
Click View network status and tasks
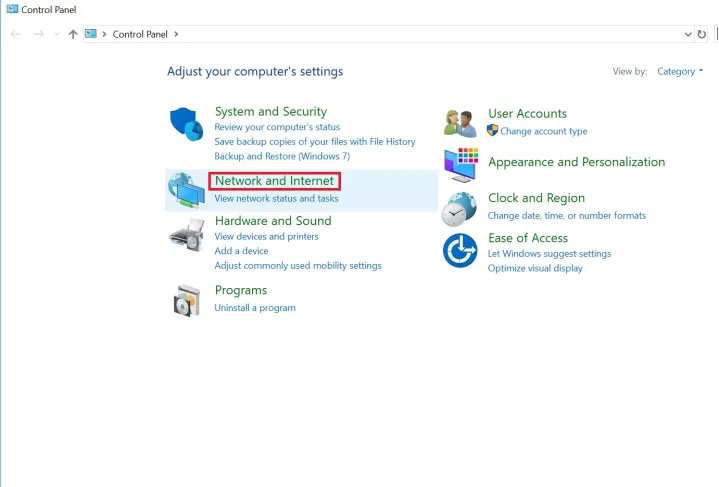[276, 199]
